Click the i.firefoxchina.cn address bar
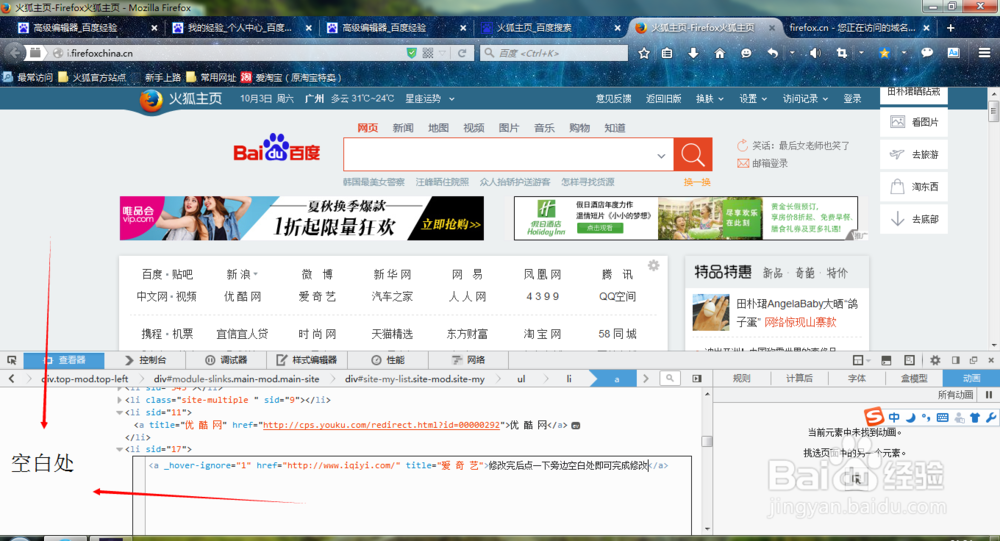 pyautogui.click(x=235, y=53)
